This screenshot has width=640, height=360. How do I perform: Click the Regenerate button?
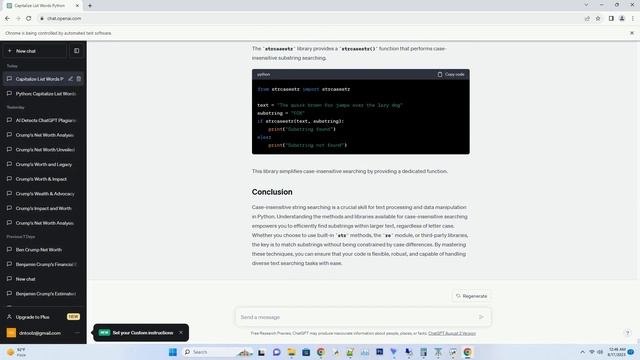pyautogui.click(x=471, y=296)
